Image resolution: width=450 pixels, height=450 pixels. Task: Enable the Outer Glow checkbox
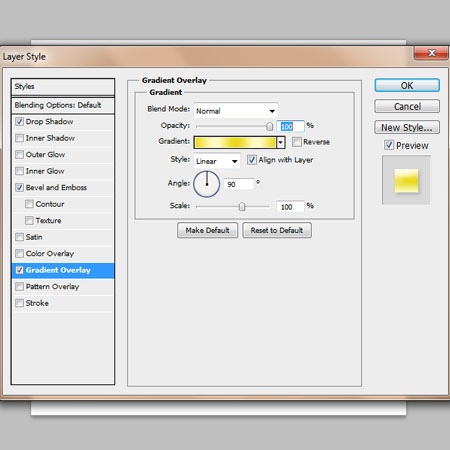point(19,155)
